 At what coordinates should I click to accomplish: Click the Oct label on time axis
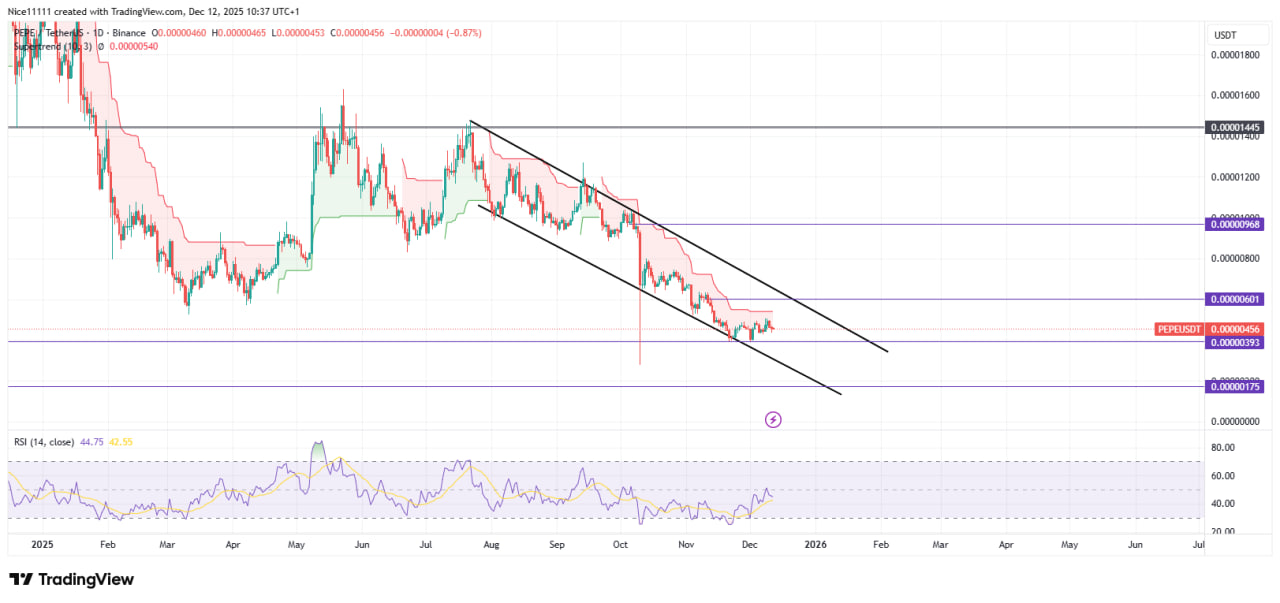coord(620,545)
